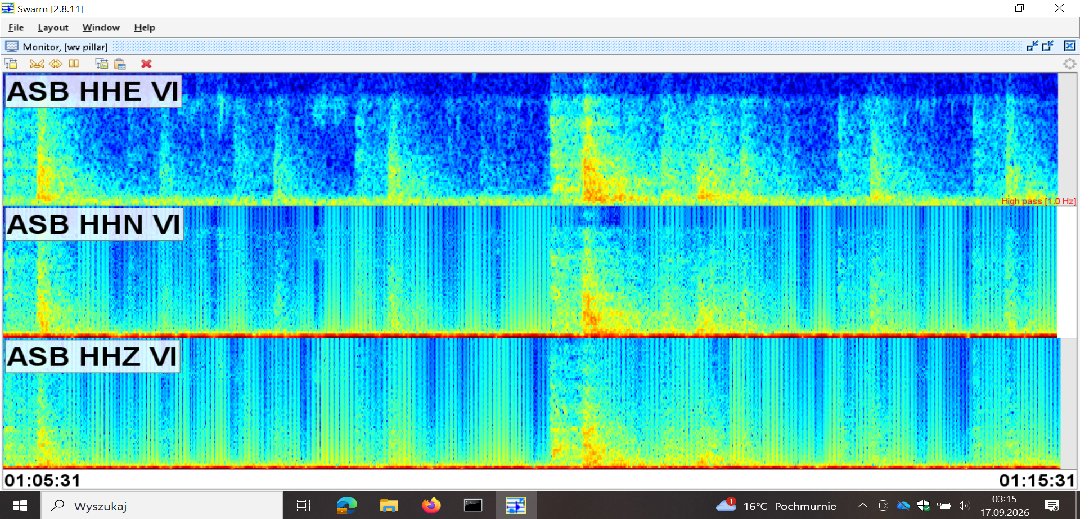Screen dimensions: 1091x519
Task: Select the ASB HHE VI spectrogram
Action: [530, 138]
